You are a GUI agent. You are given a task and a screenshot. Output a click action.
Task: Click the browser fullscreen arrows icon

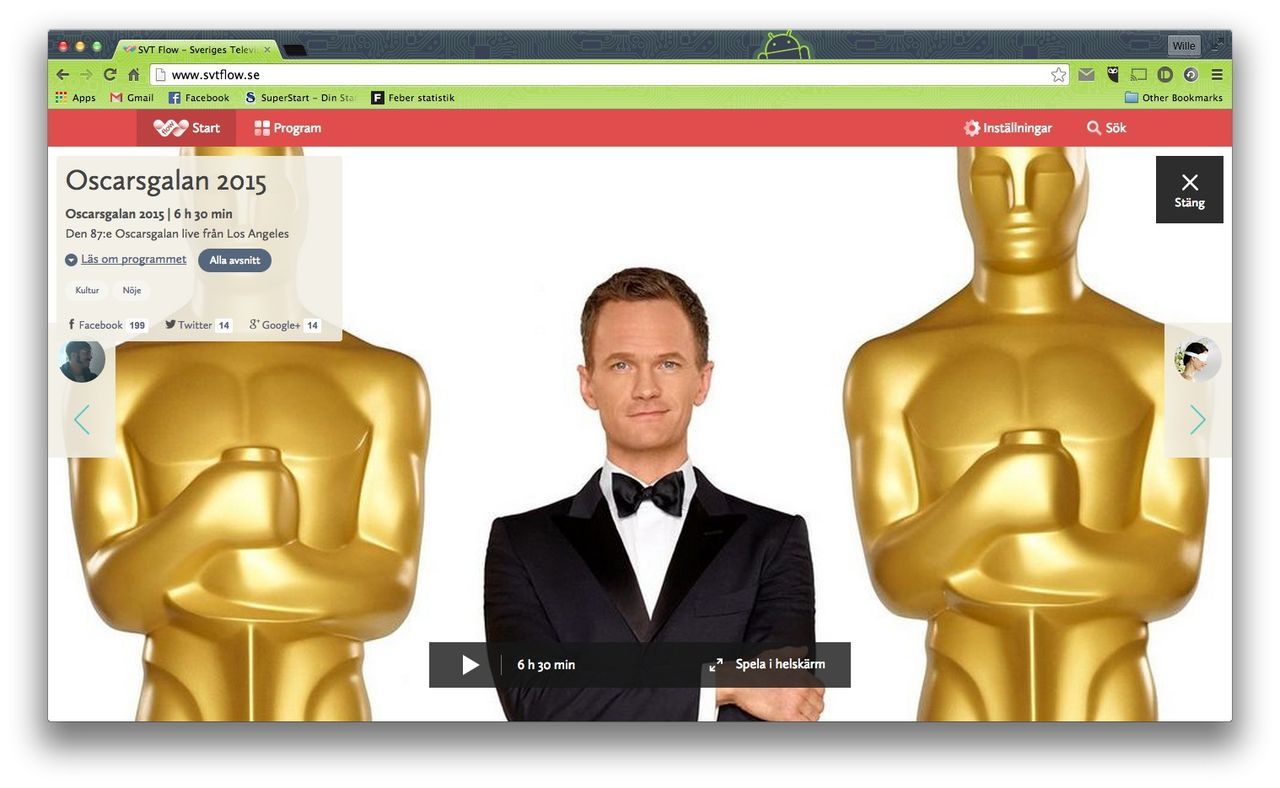pos(1217,45)
